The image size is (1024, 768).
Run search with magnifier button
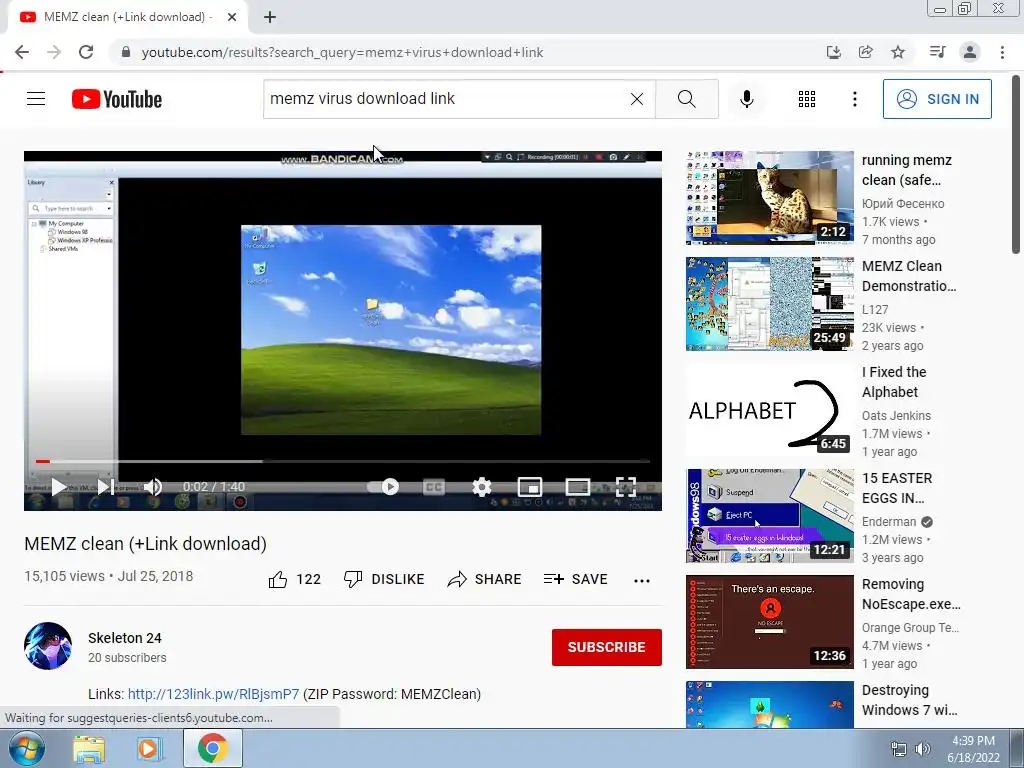686,99
